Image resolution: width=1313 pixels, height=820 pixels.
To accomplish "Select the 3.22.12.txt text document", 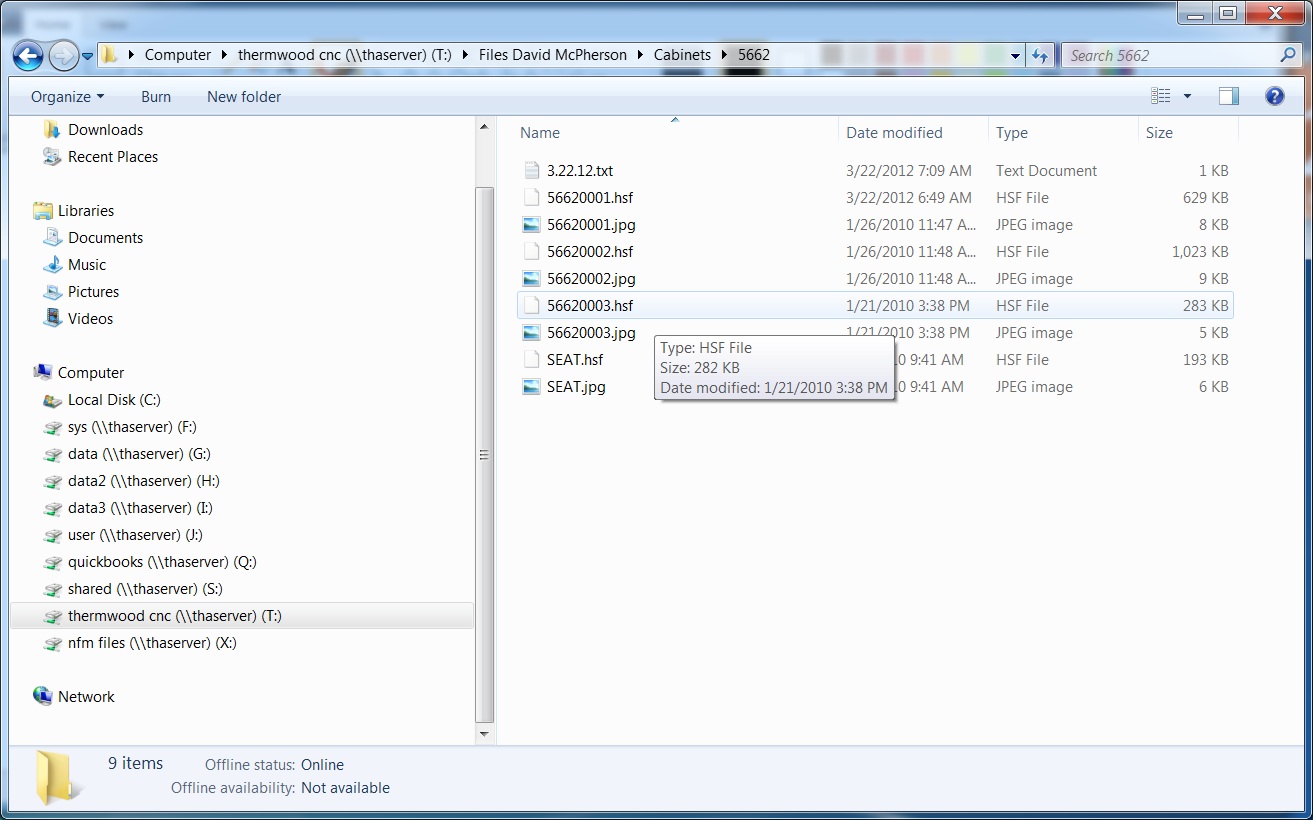I will [580, 171].
